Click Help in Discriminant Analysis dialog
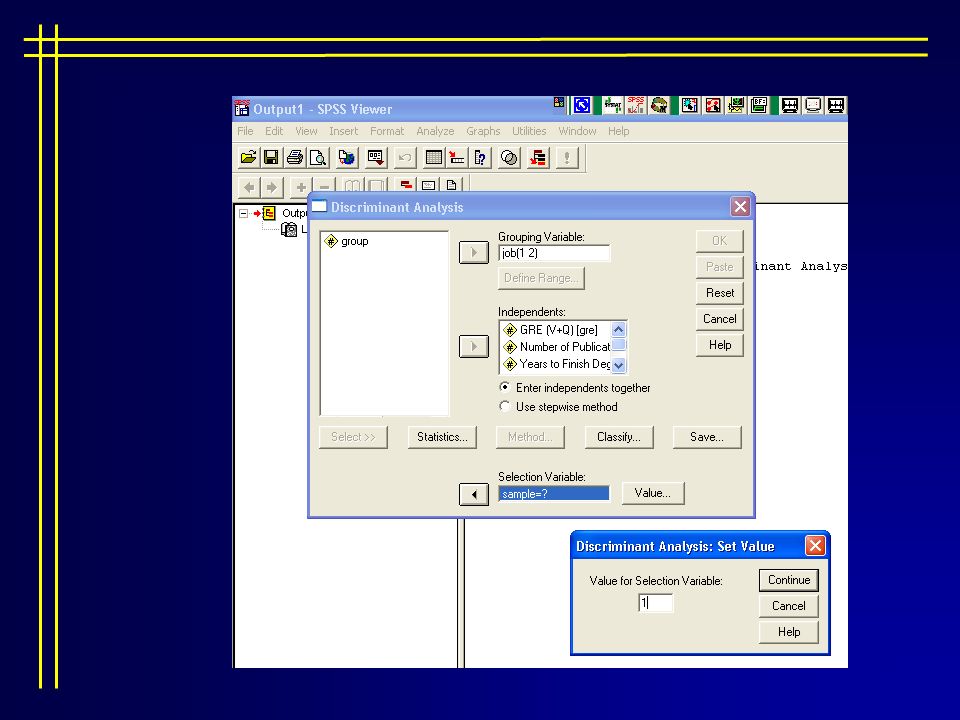This screenshot has height=720, width=960. 720,345
